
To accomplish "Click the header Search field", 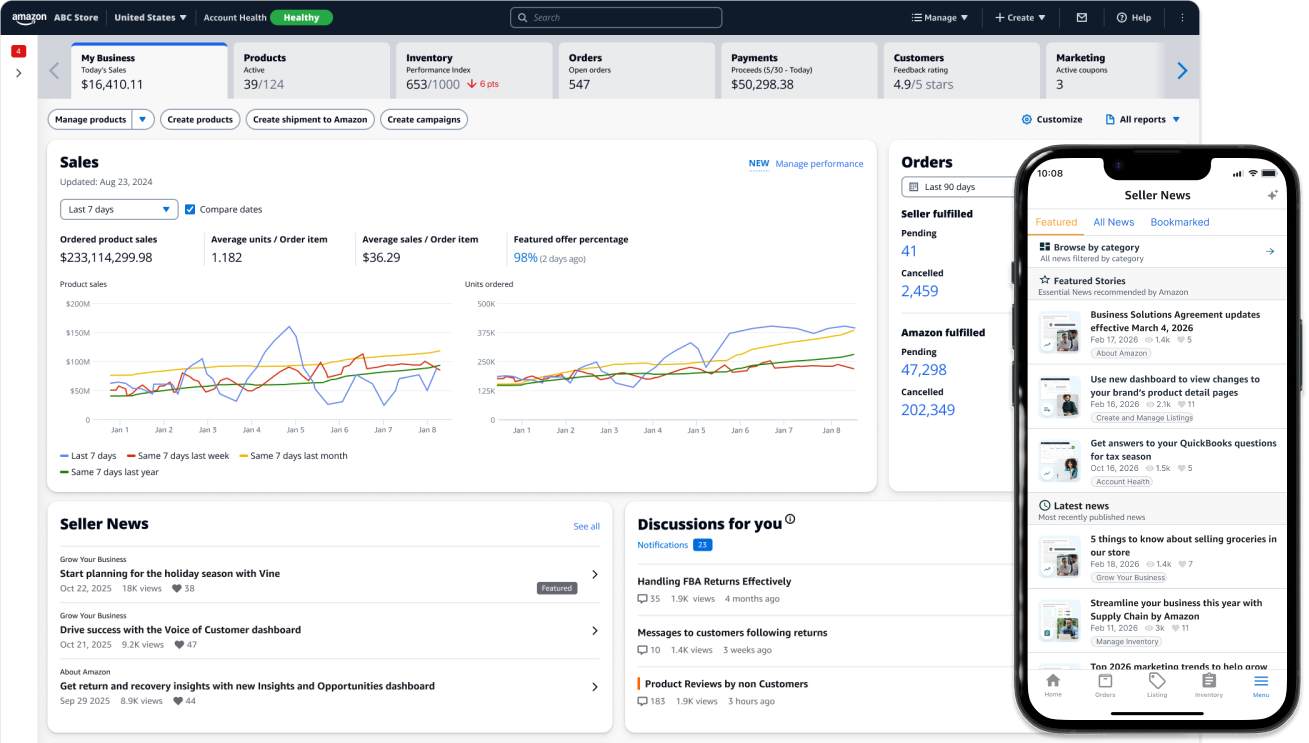I will pos(616,18).
